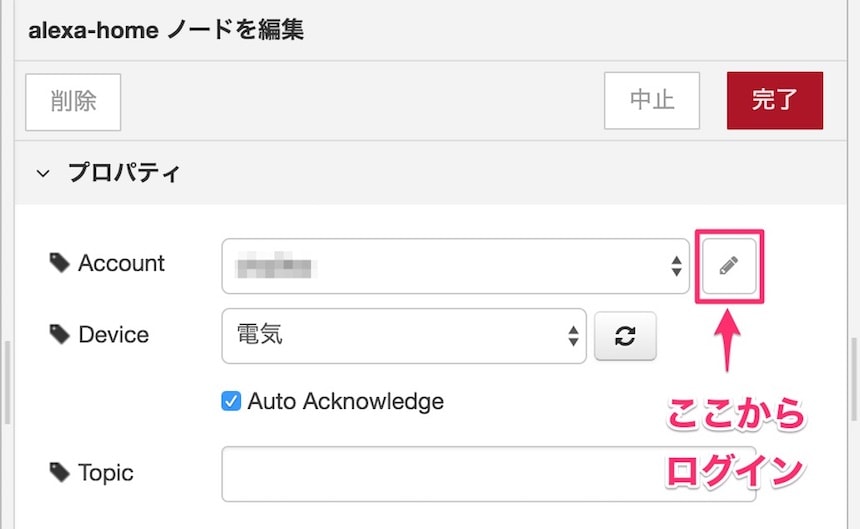Screen dimensions: 860x529
Task: Click the tag icon before Device
Action: pos(59,334)
